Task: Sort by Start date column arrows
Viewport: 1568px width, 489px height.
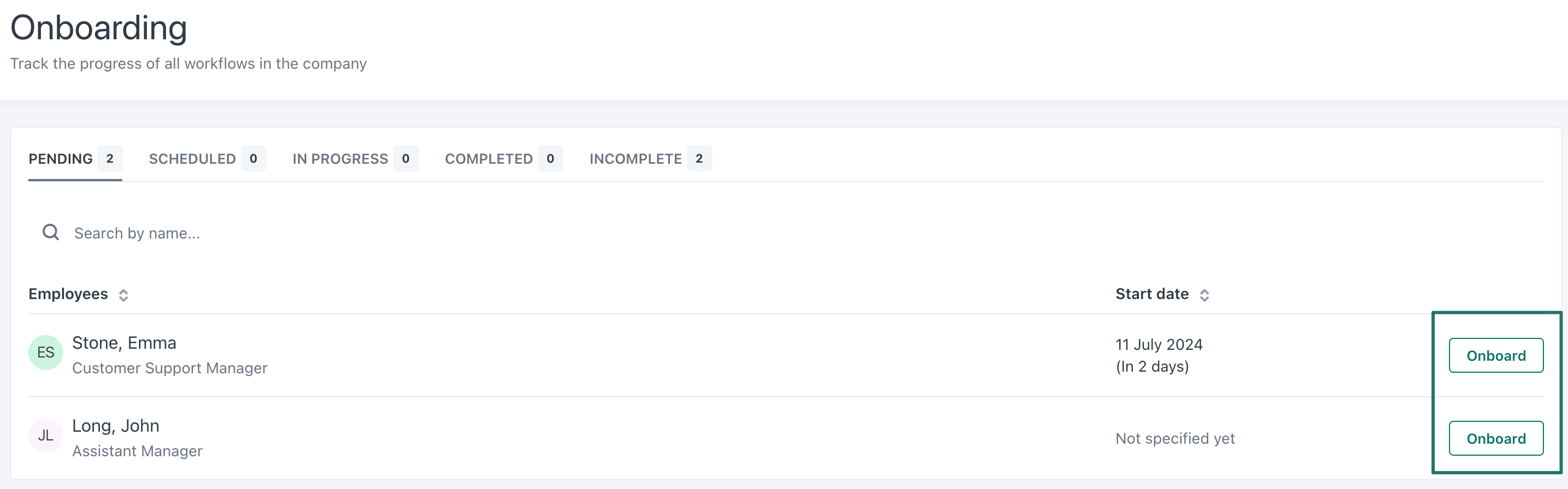Action: pyautogui.click(x=1204, y=295)
